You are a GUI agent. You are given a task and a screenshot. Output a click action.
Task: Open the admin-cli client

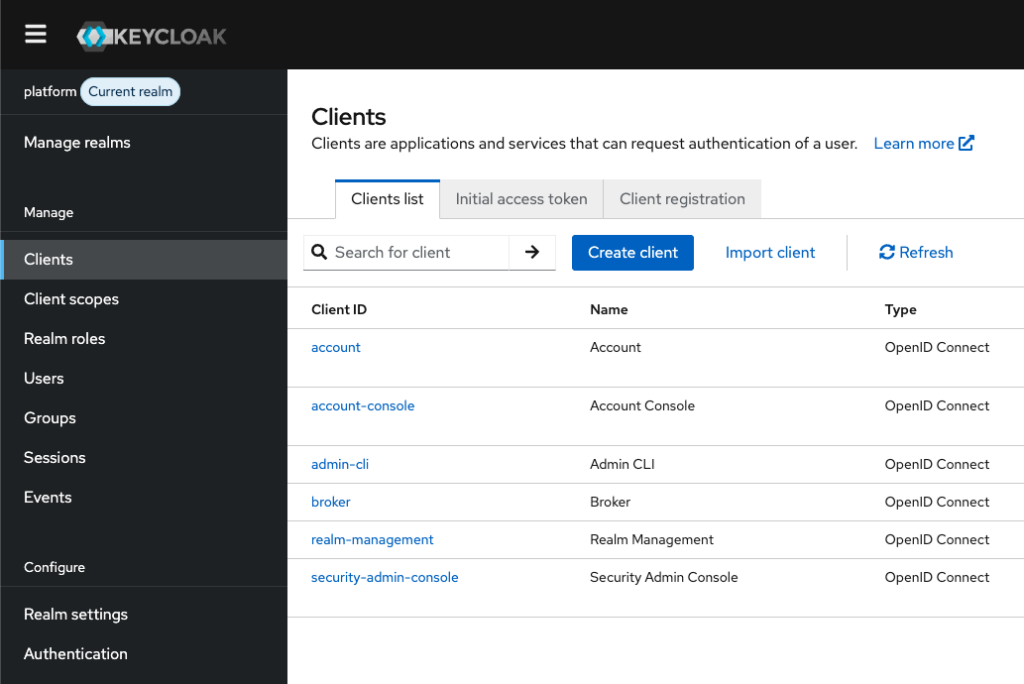click(x=340, y=465)
